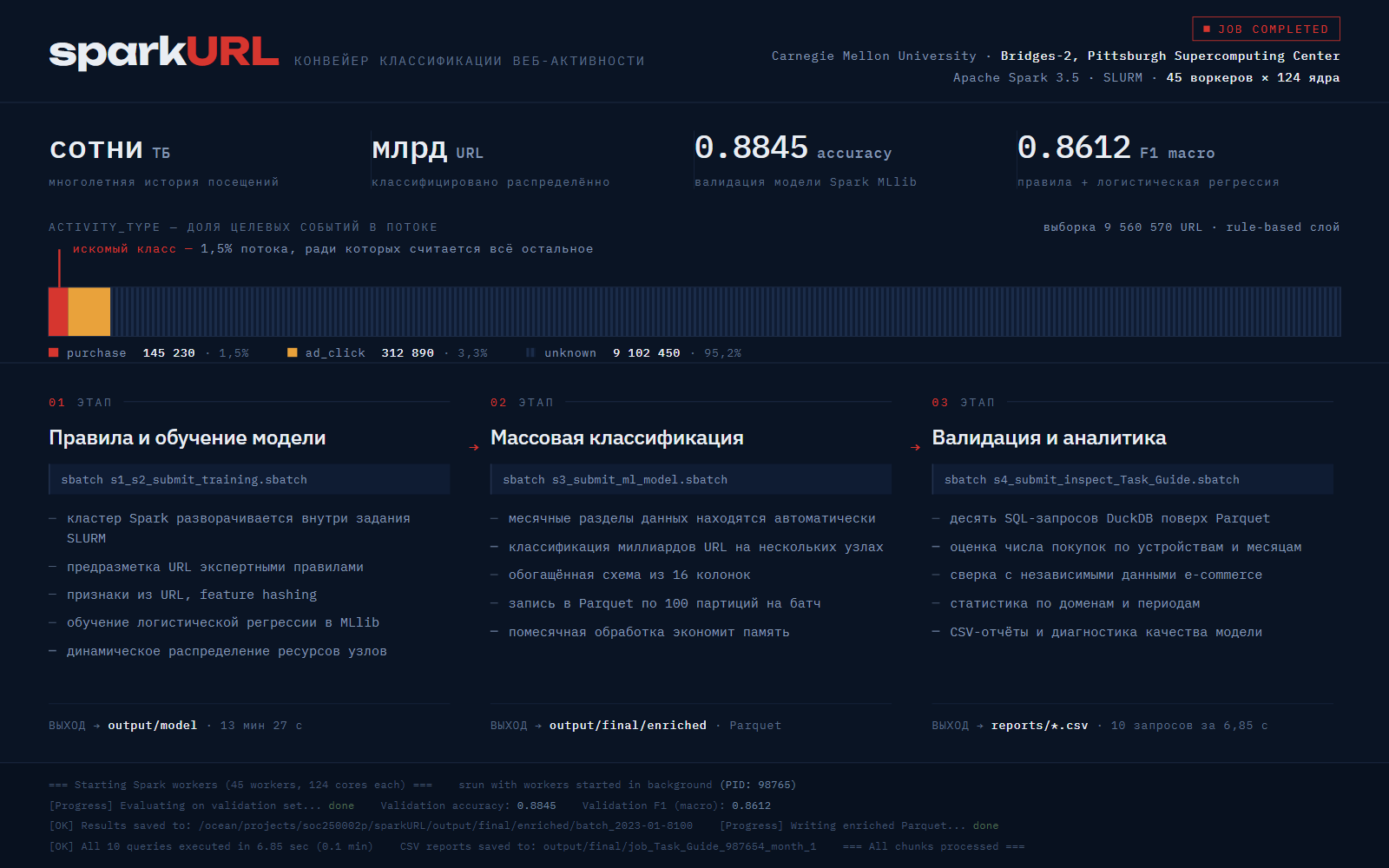Click the JOB COMPLETED status badge
The image size is (1389, 868).
click(x=1266, y=29)
